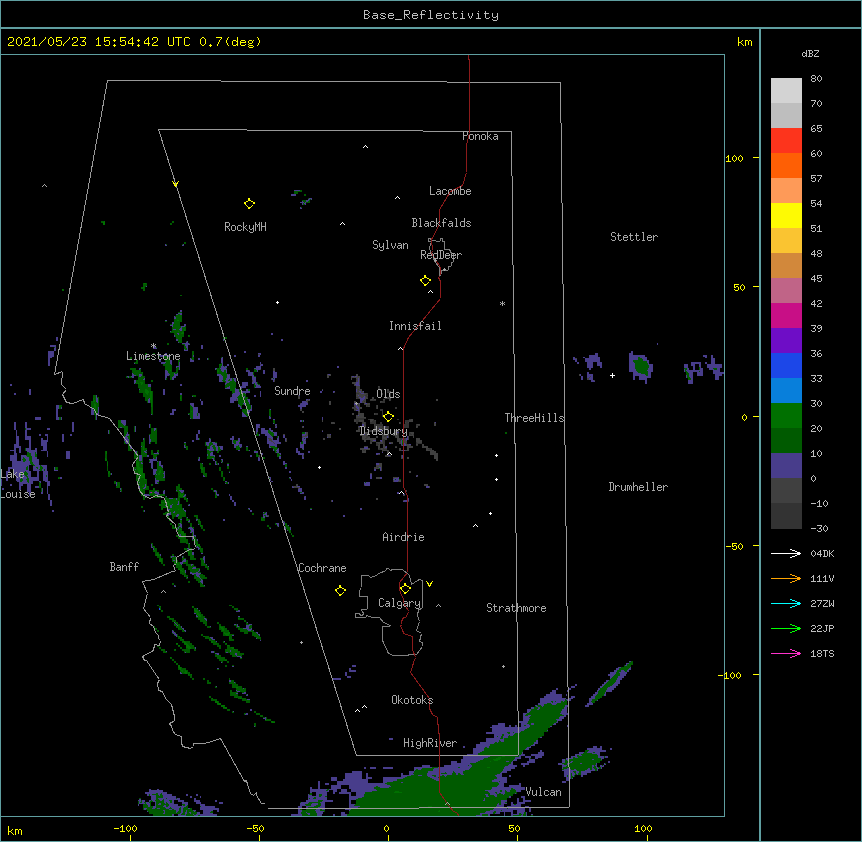Click the magenta 18TS arrow icon
This screenshot has width=862, height=842.
pos(786,653)
